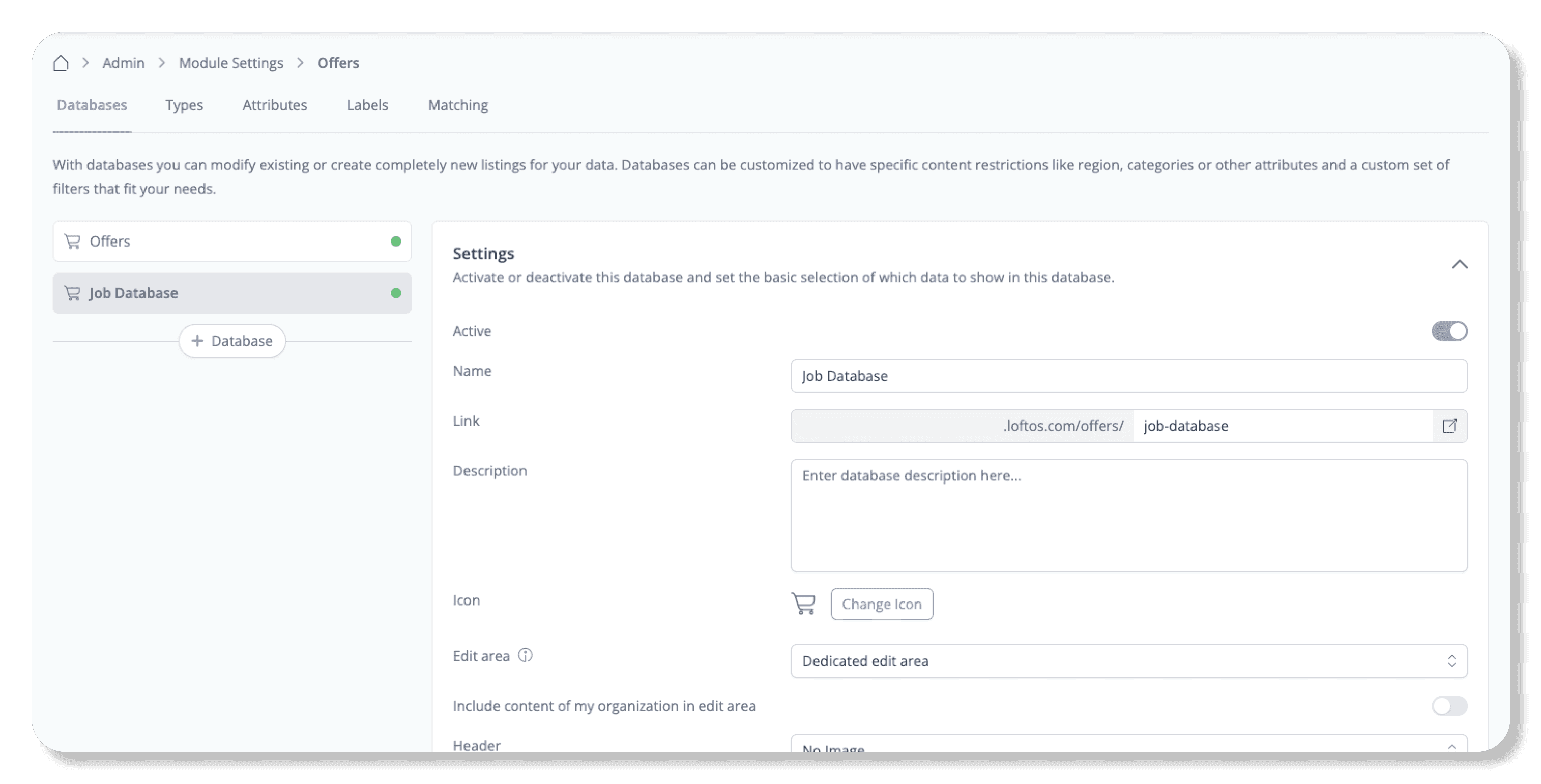Switch to the Types tab
Image resolution: width=1541 pixels, height=784 pixels.
point(184,105)
